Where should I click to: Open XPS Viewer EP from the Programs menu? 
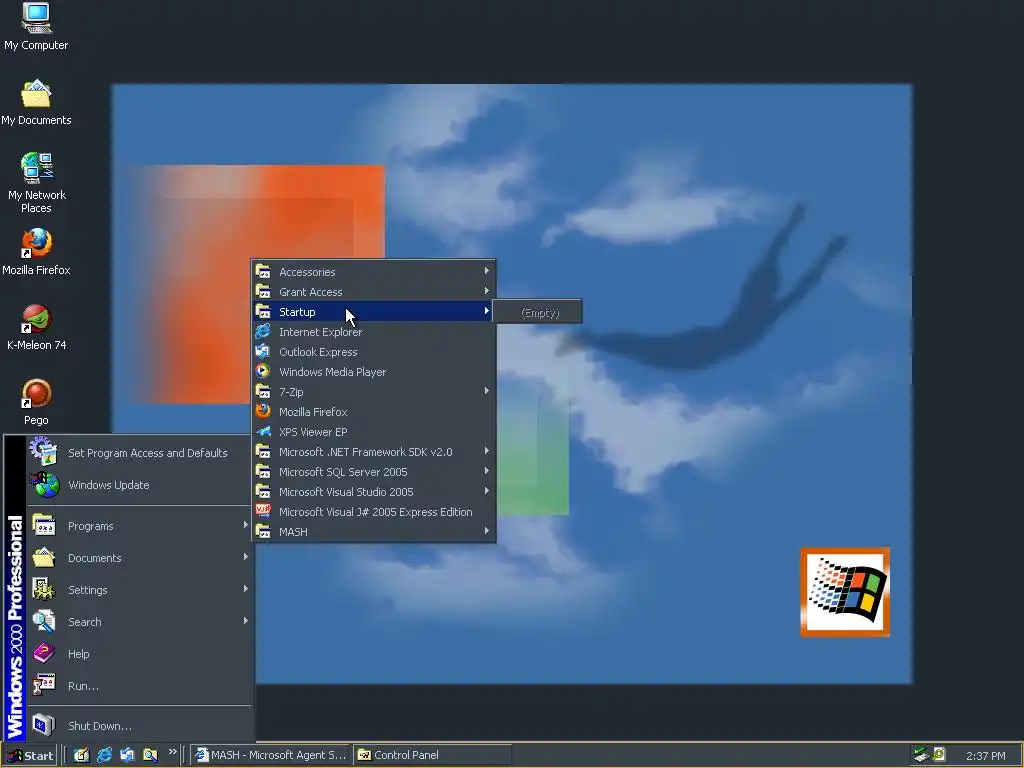click(x=374, y=432)
